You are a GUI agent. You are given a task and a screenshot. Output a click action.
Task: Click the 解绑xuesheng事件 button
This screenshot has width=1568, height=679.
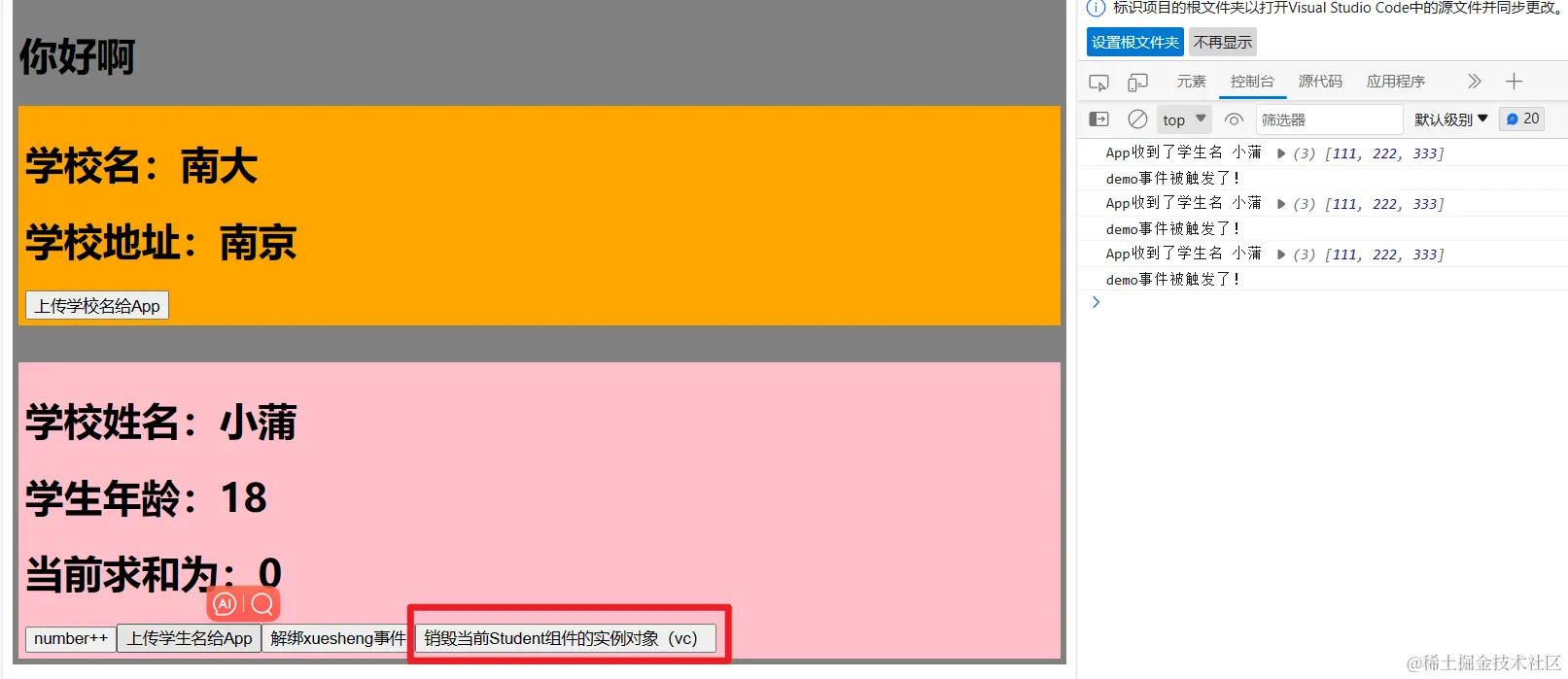(x=337, y=639)
